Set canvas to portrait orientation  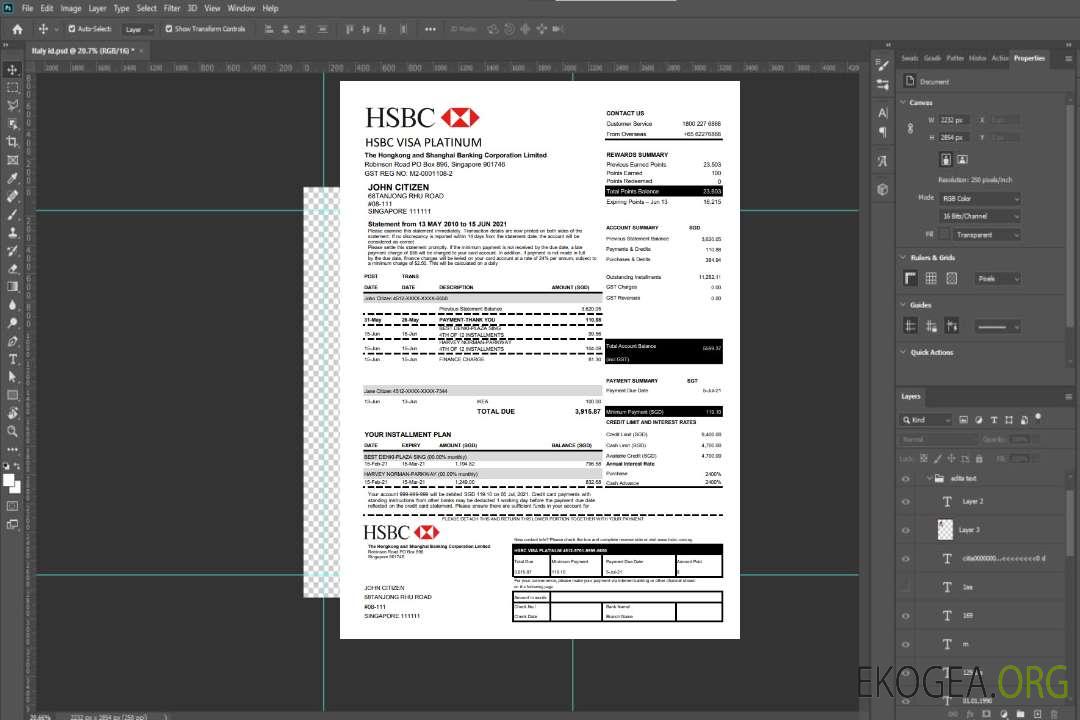[x=946, y=159]
